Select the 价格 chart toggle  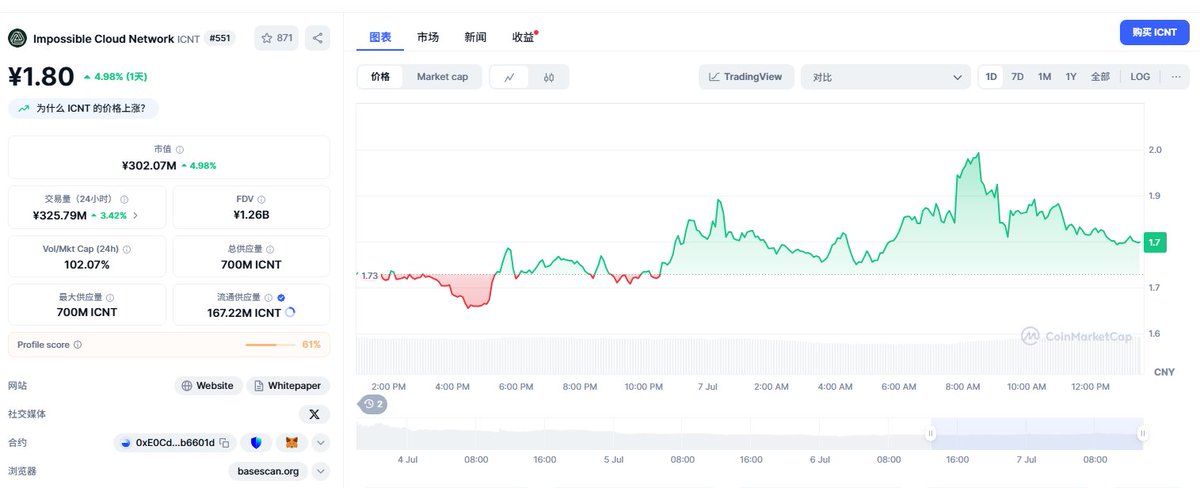[x=381, y=77]
